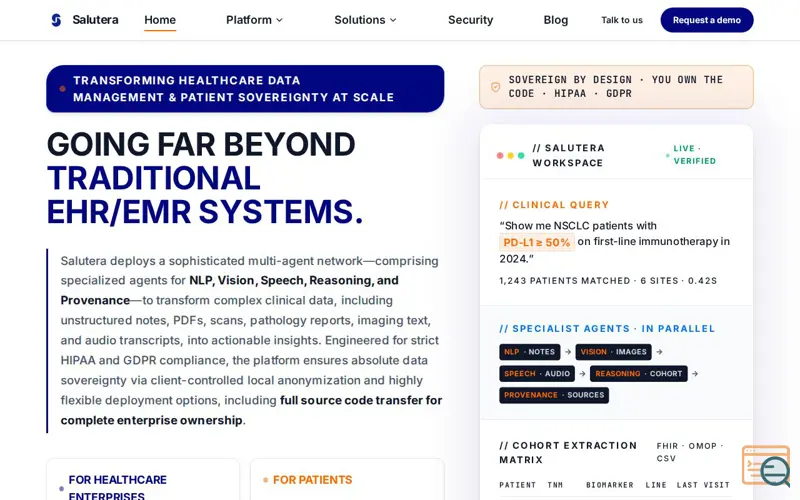Click the Salutera logo icon
The image size is (800, 500).
coord(56,20)
